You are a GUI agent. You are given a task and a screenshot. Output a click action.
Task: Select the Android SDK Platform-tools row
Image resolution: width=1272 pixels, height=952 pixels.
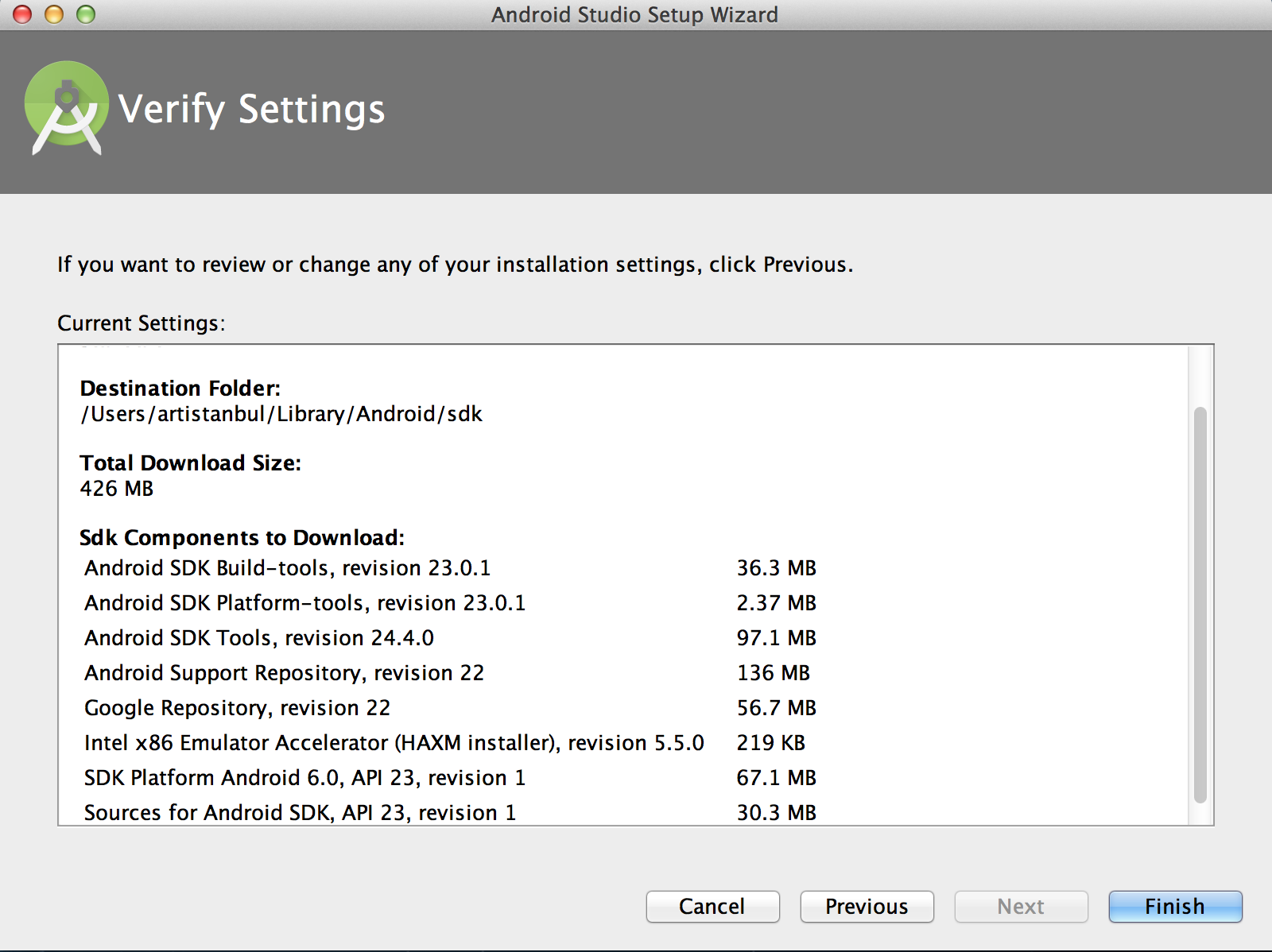point(305,603)
